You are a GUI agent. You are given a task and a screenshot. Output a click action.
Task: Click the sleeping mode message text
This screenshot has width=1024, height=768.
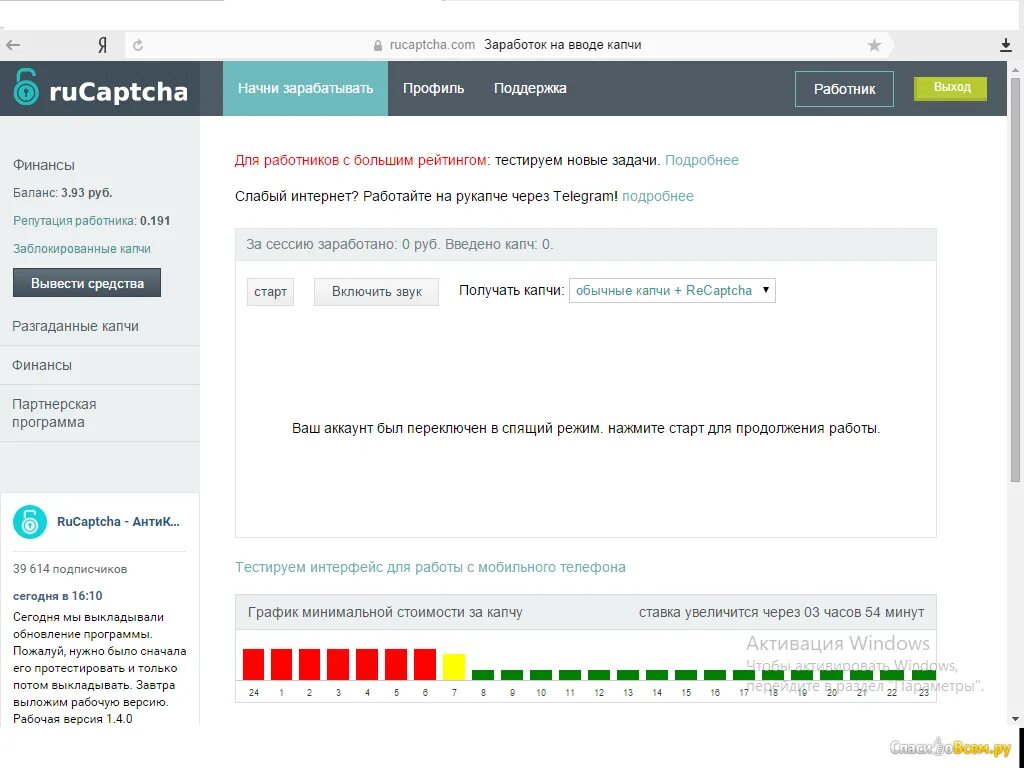click(x=586, y=428)
